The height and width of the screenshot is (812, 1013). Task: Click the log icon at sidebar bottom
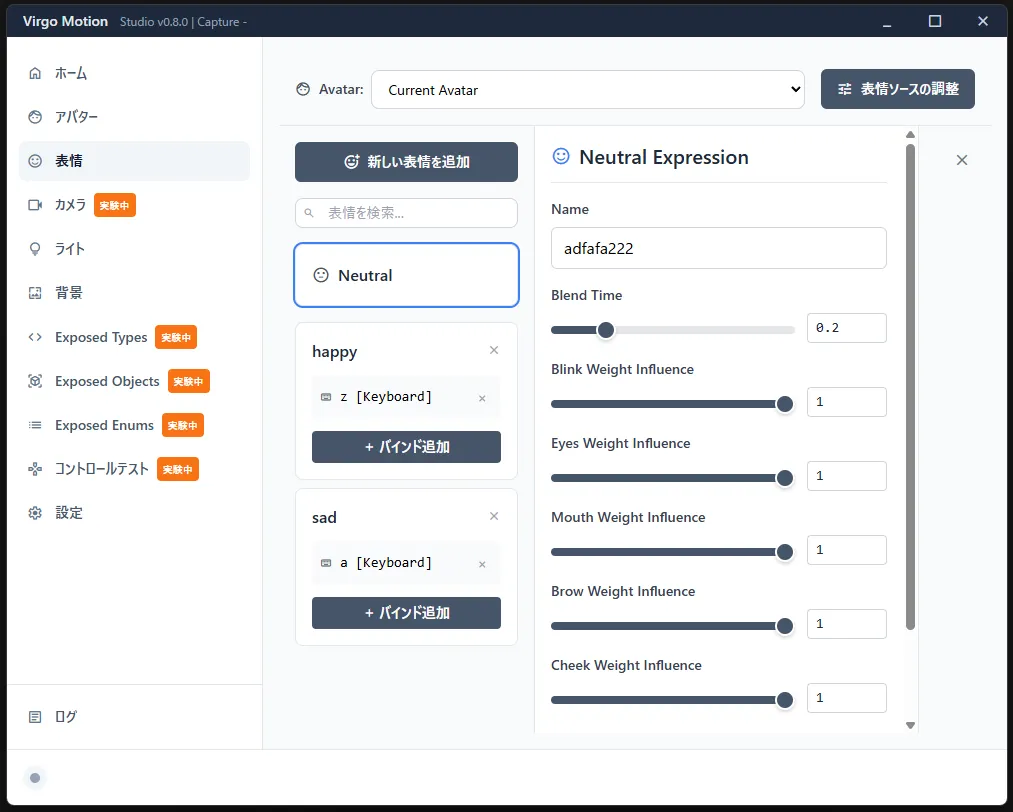(36, 717)
